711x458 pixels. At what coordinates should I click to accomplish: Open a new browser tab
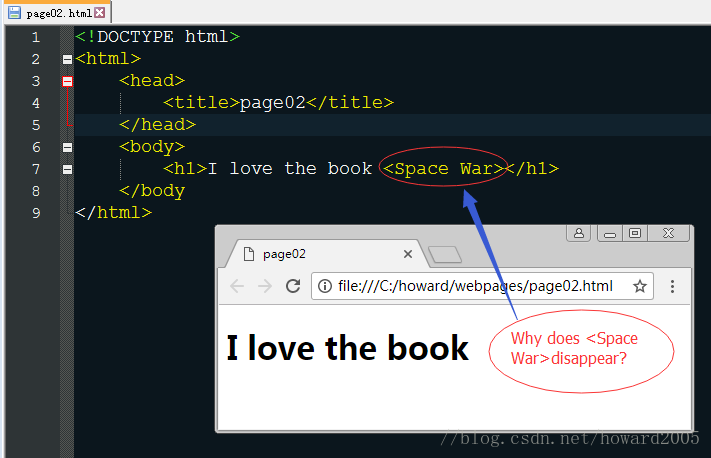click(x=445, y=255)
